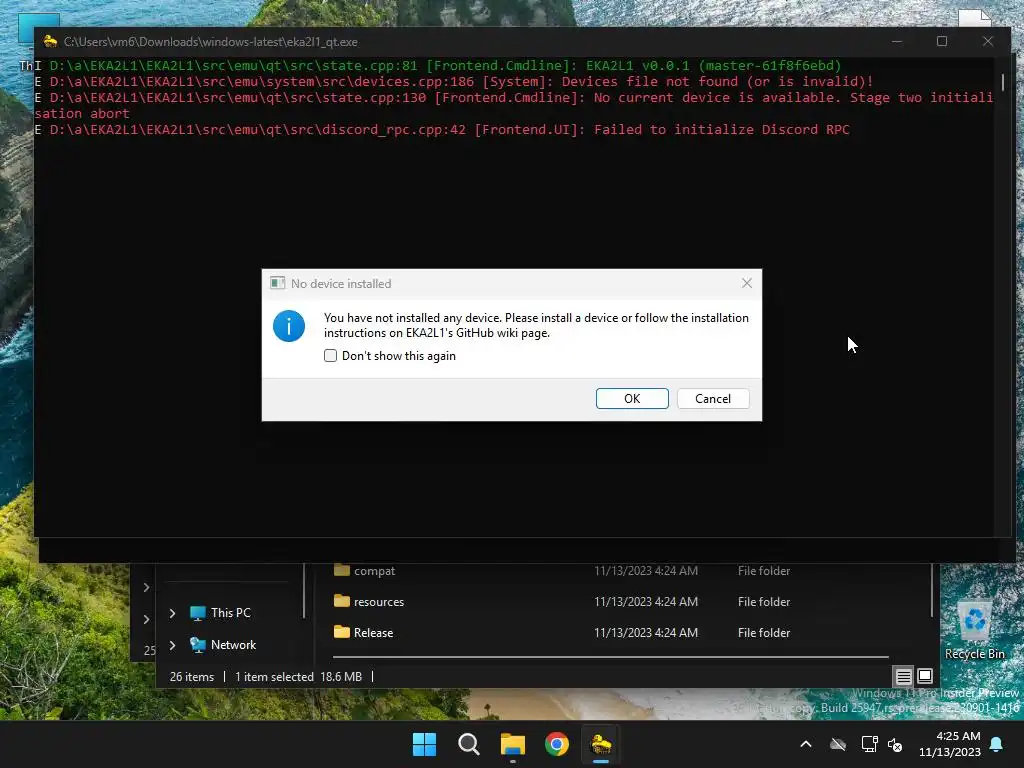
Task: Open the clock and date flyout
Action: click(950, 744)
